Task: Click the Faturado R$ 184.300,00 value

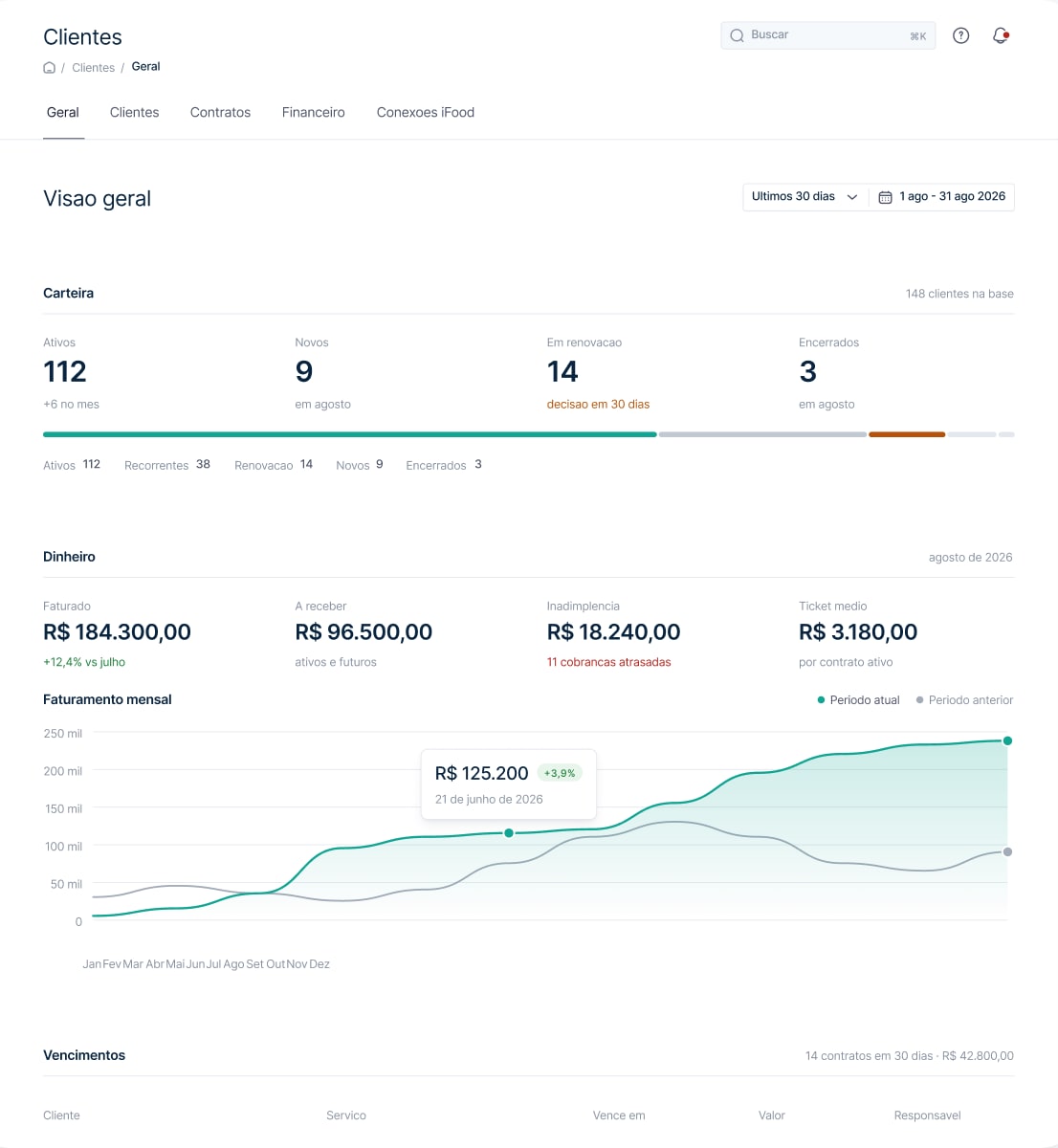Action: [117, 632]
